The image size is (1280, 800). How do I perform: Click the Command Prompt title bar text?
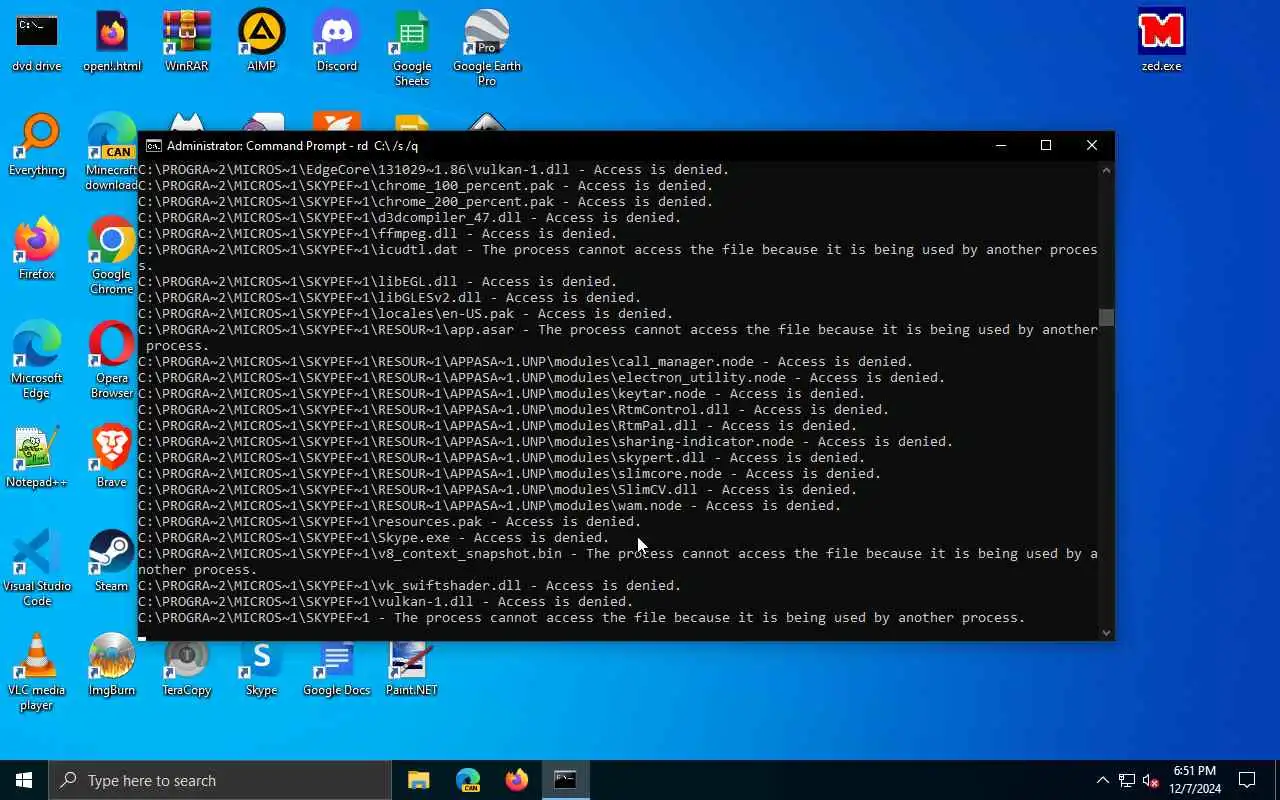pyautogui.click(x=292, y=146)
